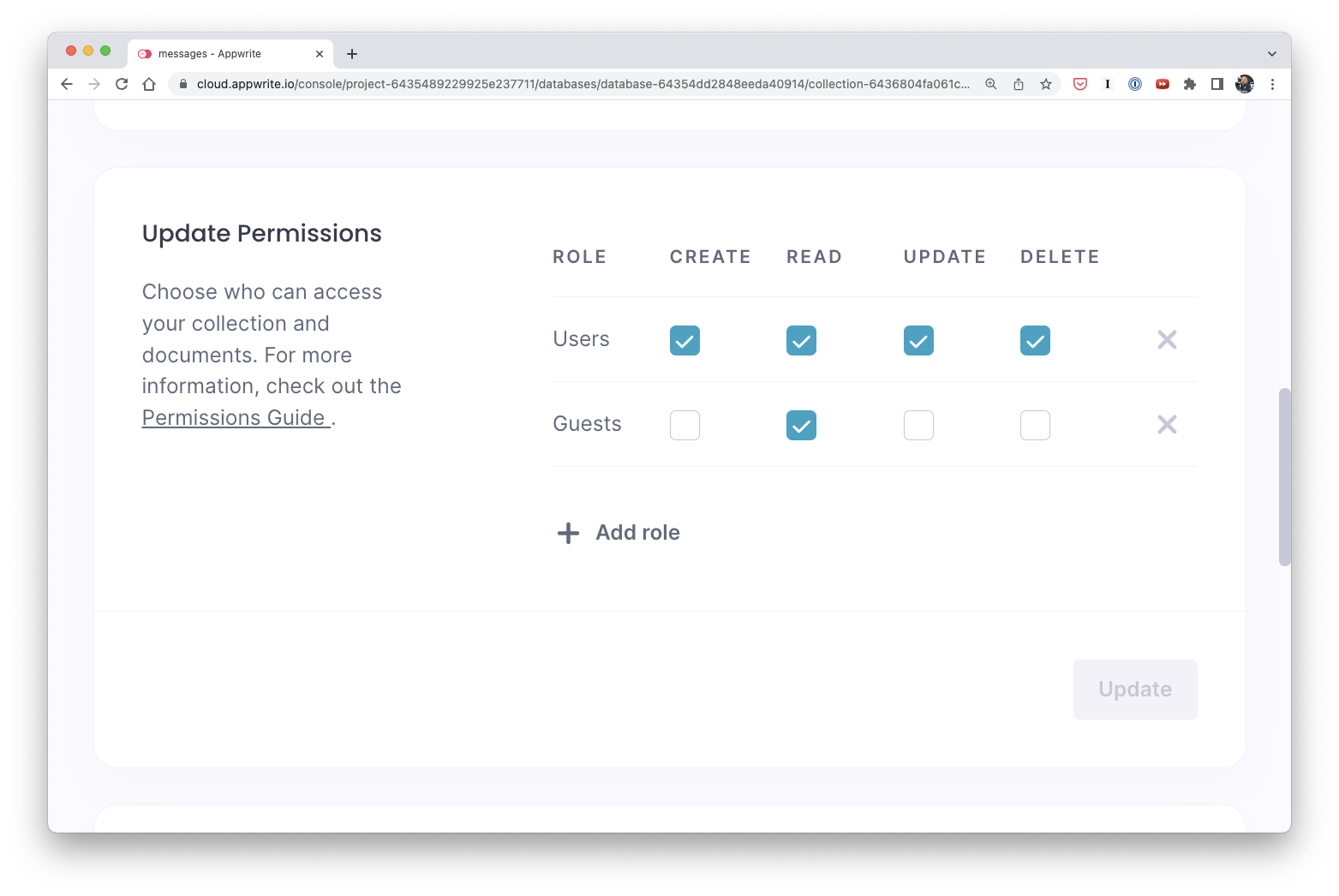Click the Add role button
This screenshot has height=896, width=1339.
coord(619,533)
